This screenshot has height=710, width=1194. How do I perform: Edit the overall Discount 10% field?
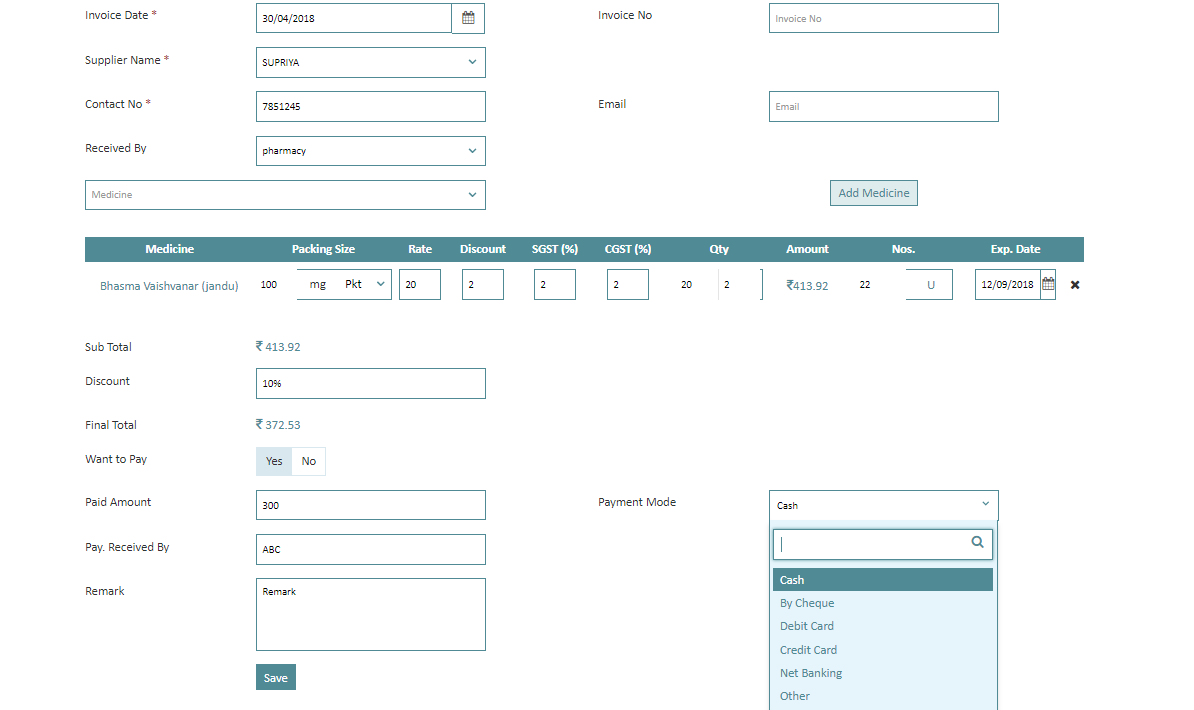(371, 383)
